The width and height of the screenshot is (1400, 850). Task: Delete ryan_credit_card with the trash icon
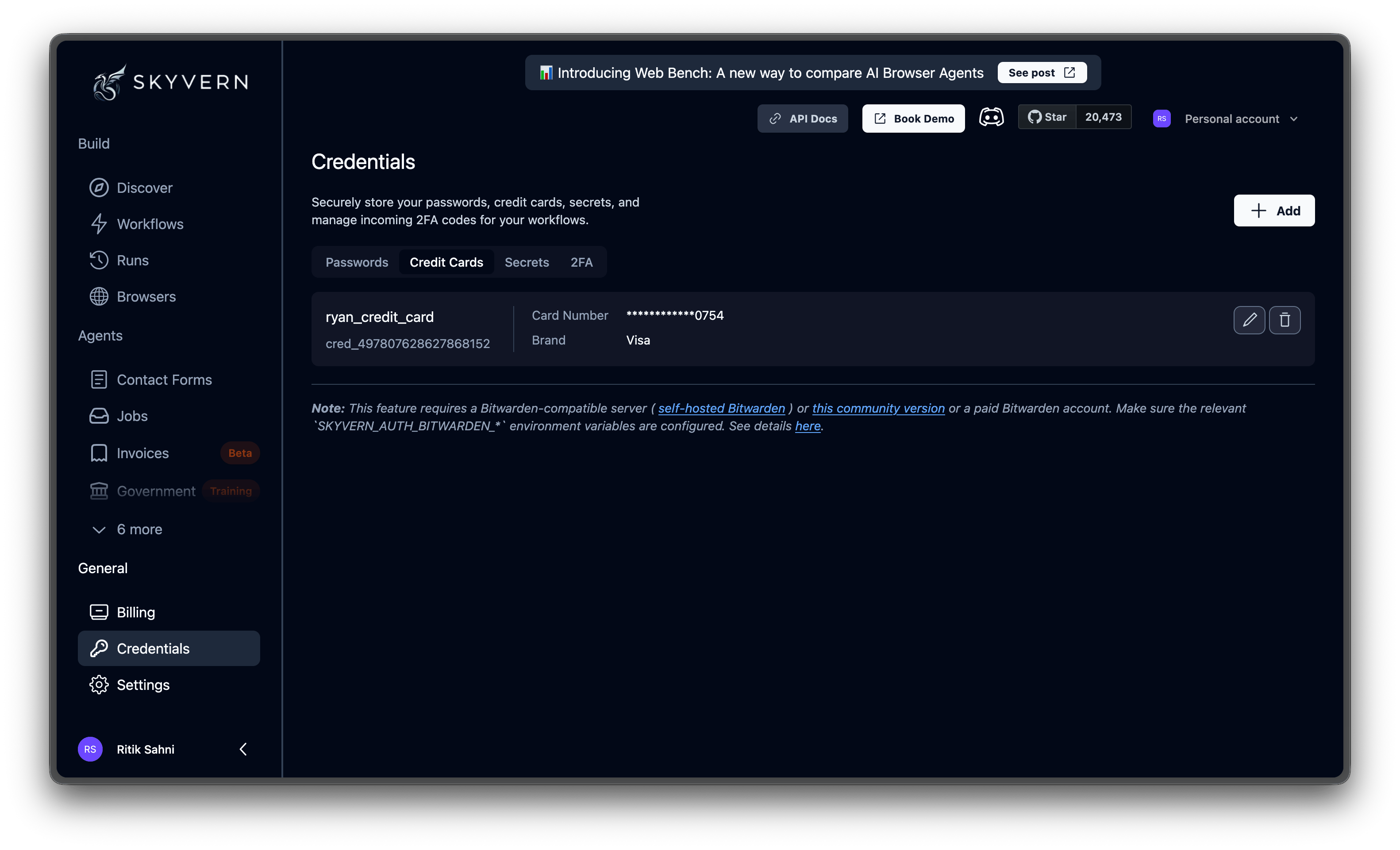click(x=1285, y=320)
